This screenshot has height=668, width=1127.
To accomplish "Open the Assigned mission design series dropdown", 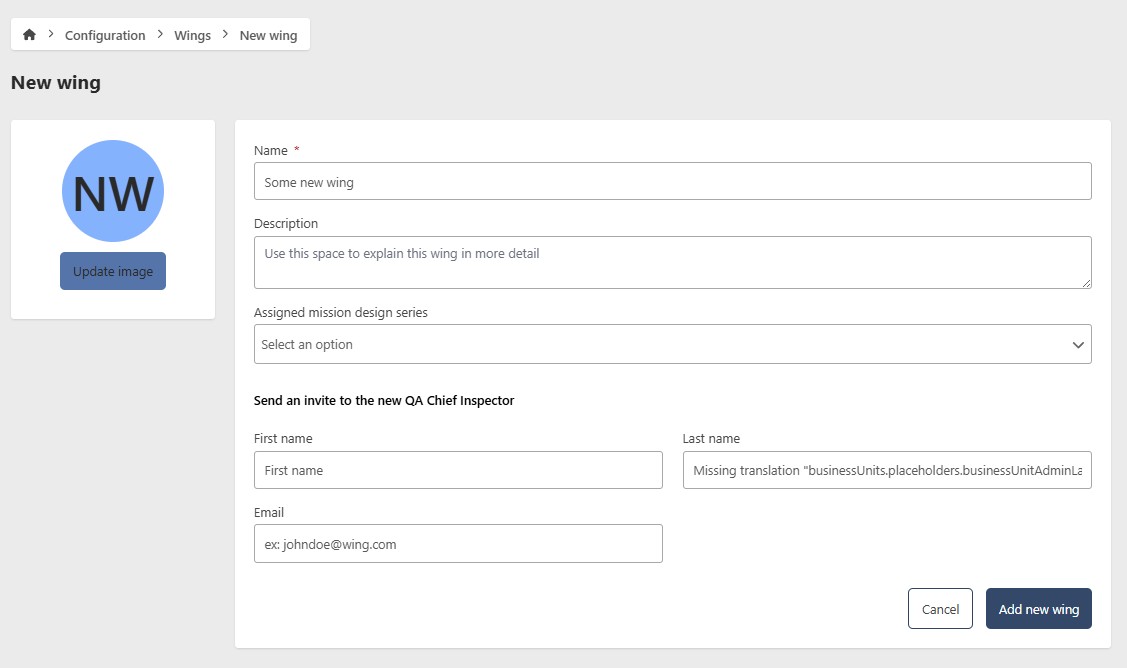I will coord(672,344).
